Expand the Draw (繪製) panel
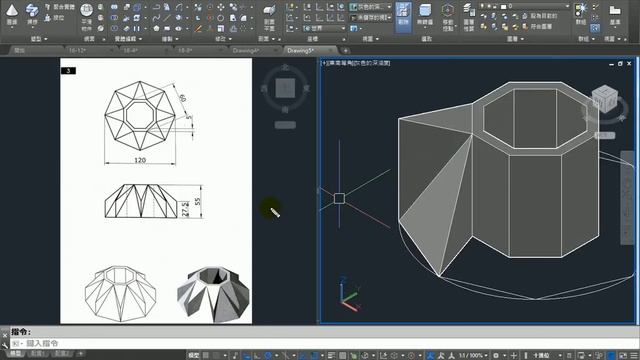 pos(170,39)
